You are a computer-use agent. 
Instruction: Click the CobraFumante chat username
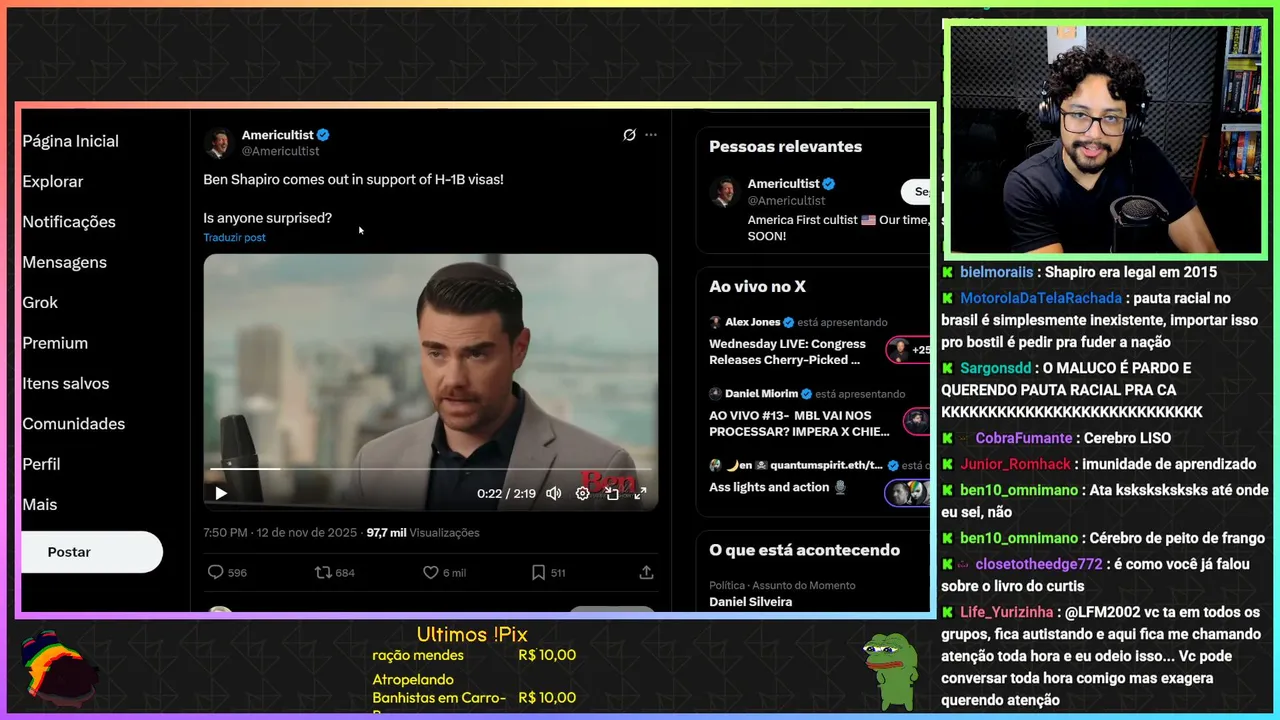tap(1023, 438)
